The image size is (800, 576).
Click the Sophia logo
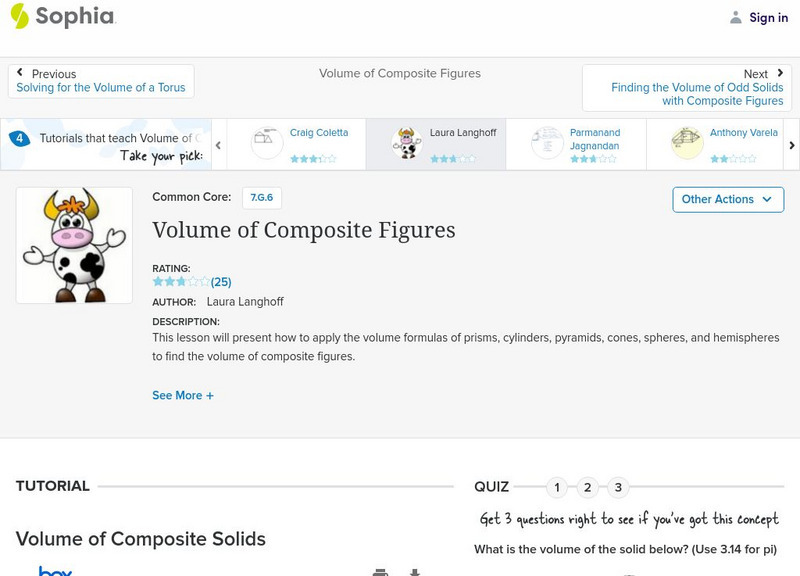pos(62,16)
